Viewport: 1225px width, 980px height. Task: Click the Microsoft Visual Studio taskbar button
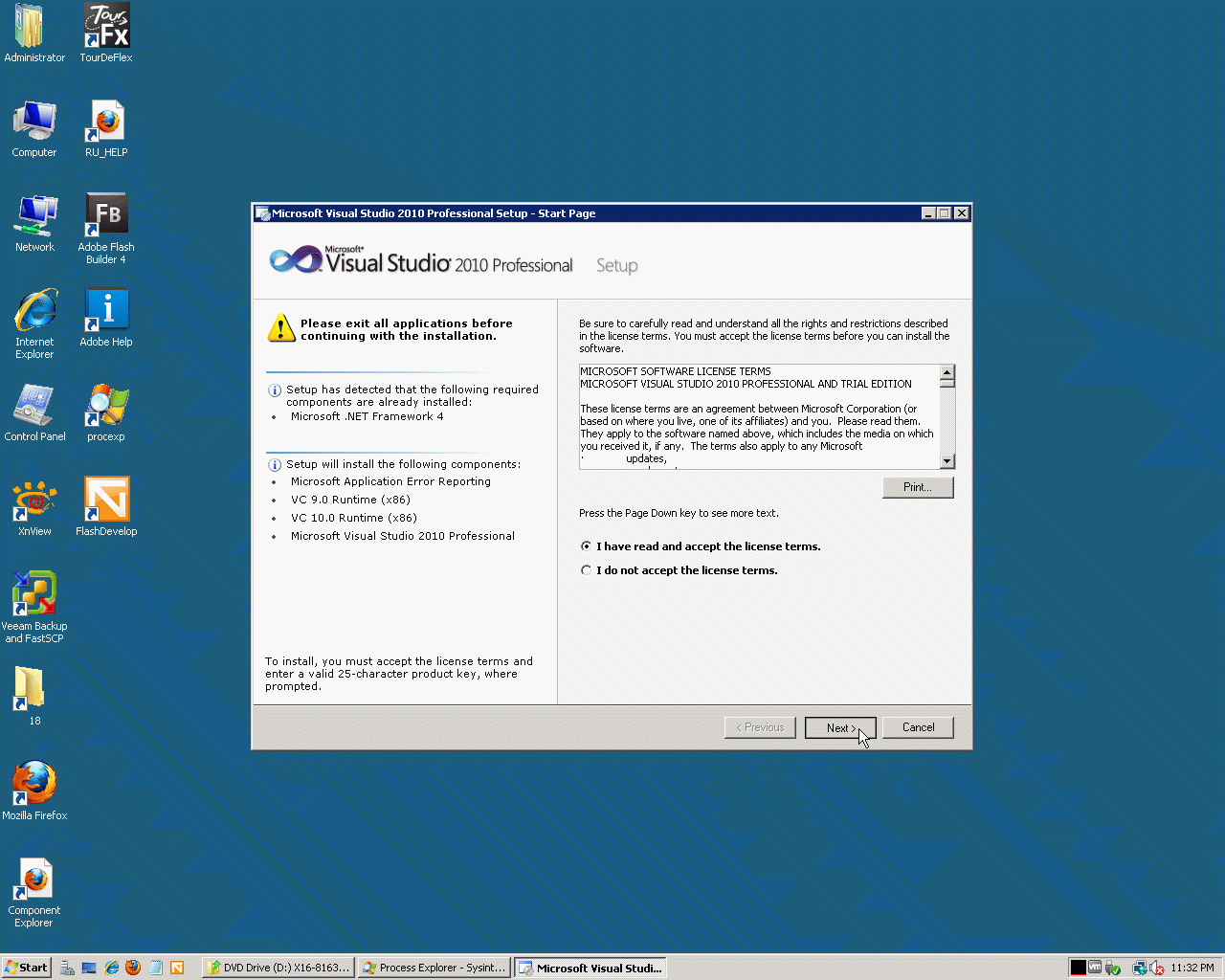590,968
